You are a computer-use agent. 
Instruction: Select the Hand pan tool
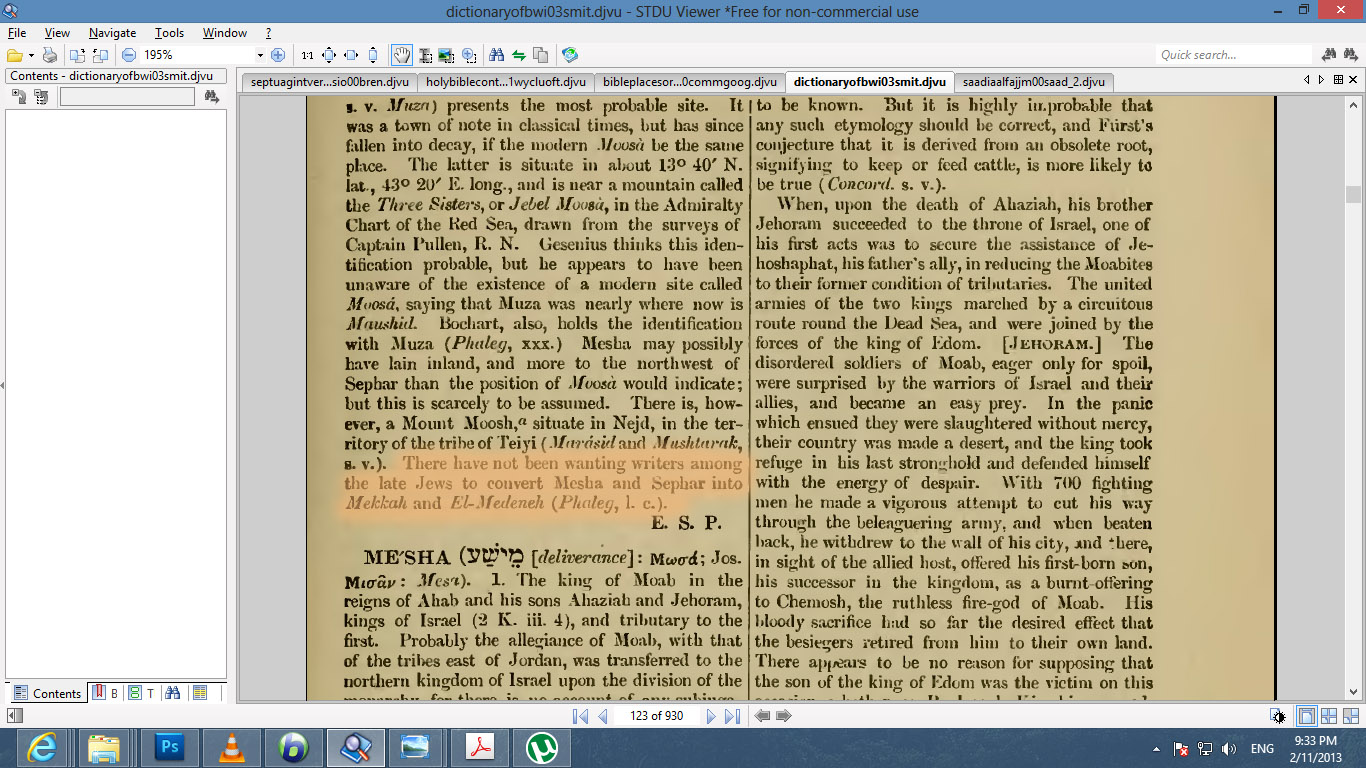(x=401, y=55)
